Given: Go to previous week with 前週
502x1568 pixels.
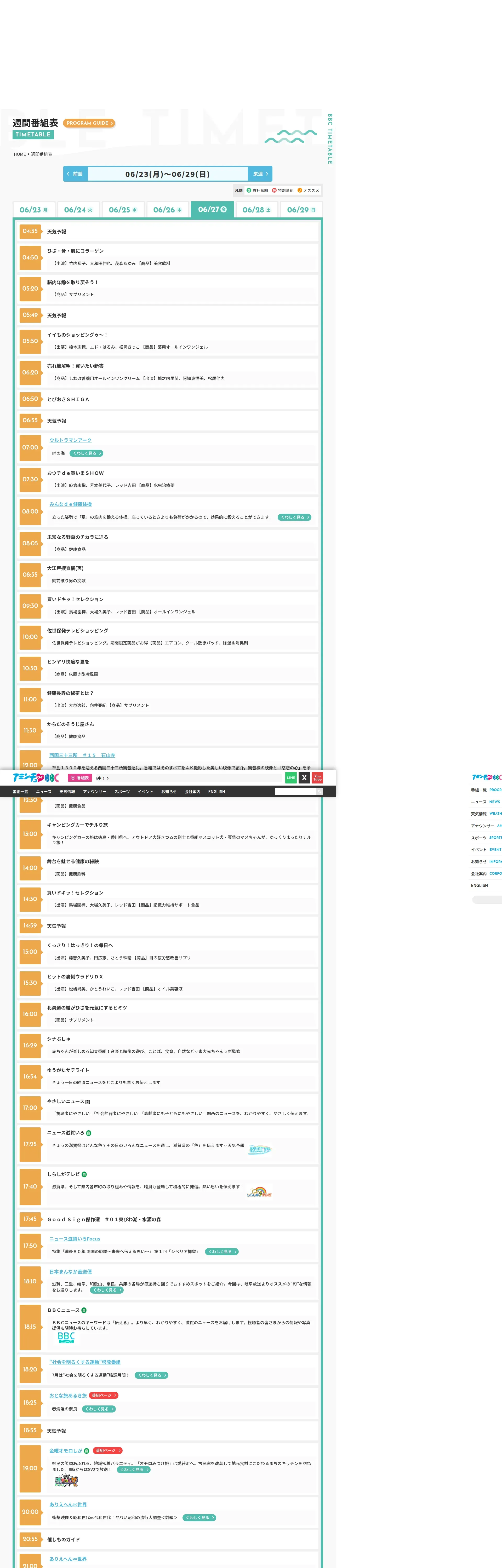Looking at the screenshot, I should [x=76, y=174].
